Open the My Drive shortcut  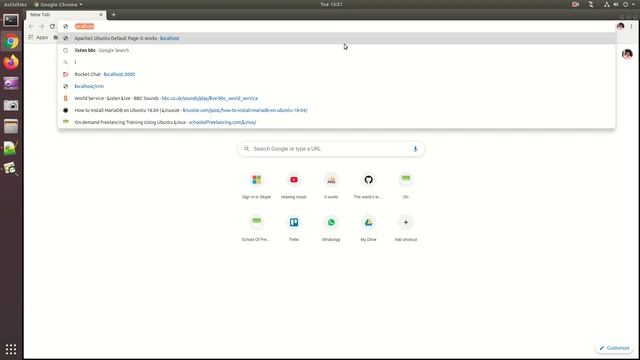[368, 229]
